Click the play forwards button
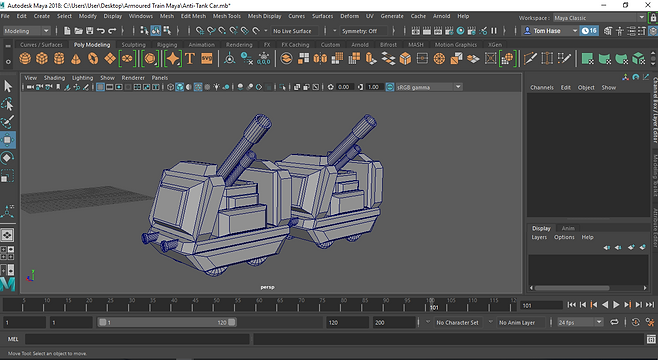The height and width of the screenshot is (360, 658). [616, 305]
